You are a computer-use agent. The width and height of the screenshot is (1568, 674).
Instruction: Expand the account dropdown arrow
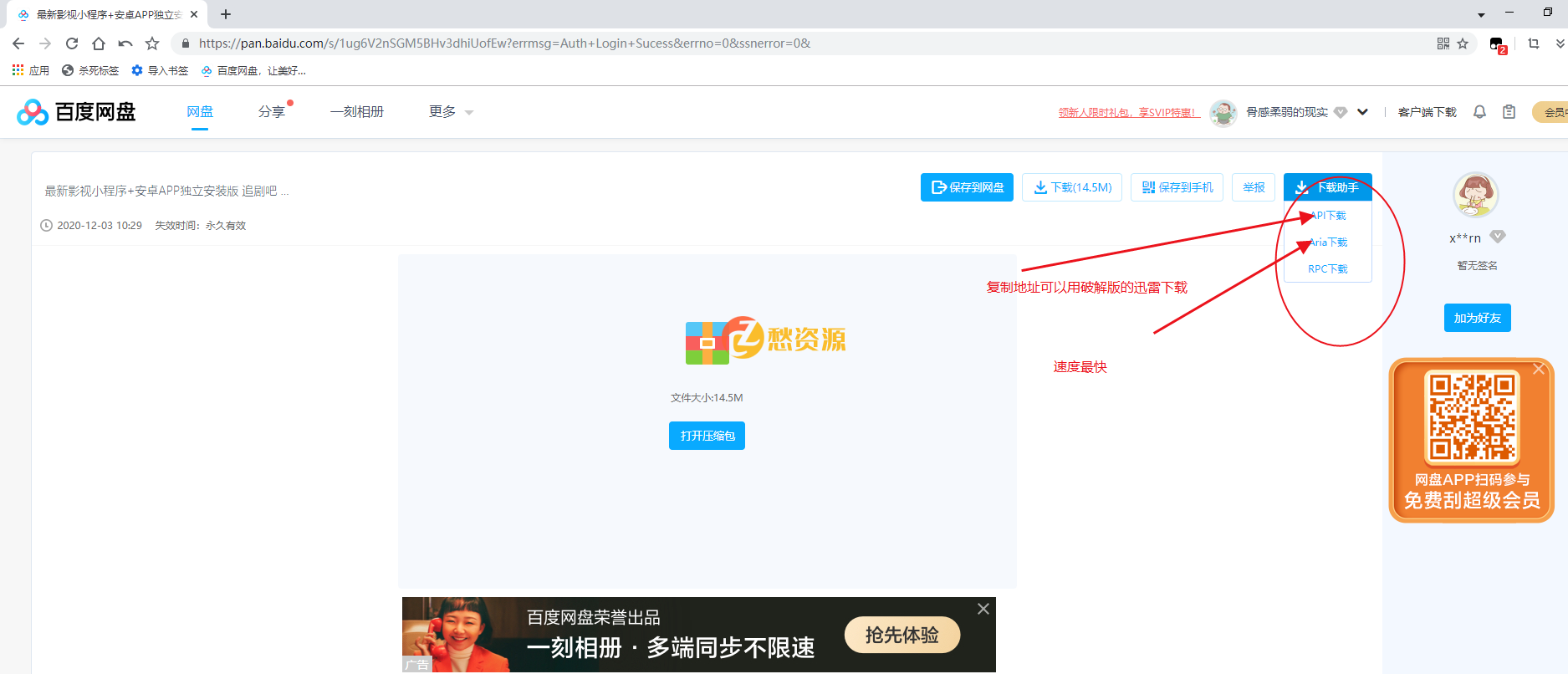click(1362, 112)
